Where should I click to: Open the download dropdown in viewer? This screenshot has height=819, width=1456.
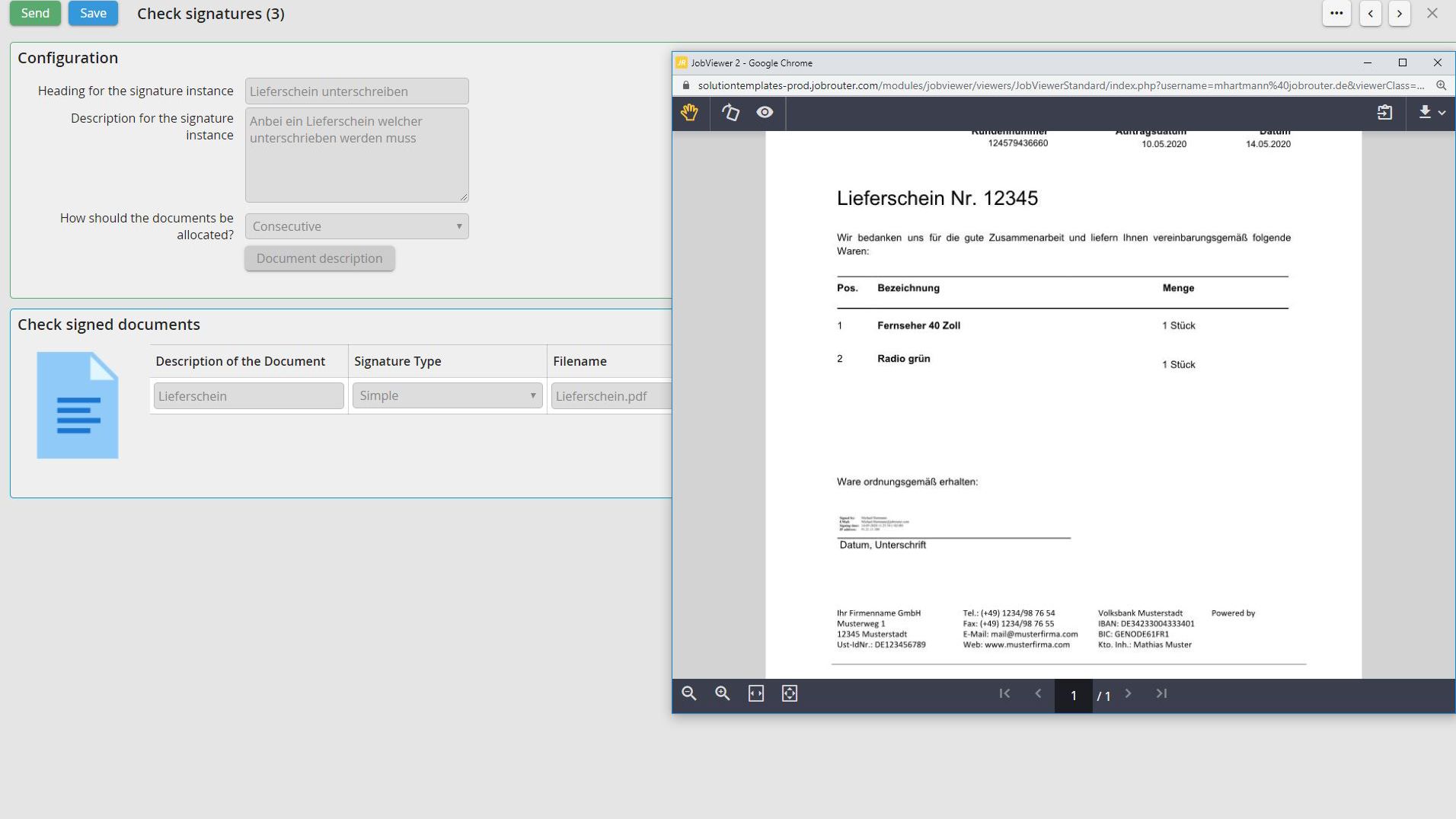1431,113
